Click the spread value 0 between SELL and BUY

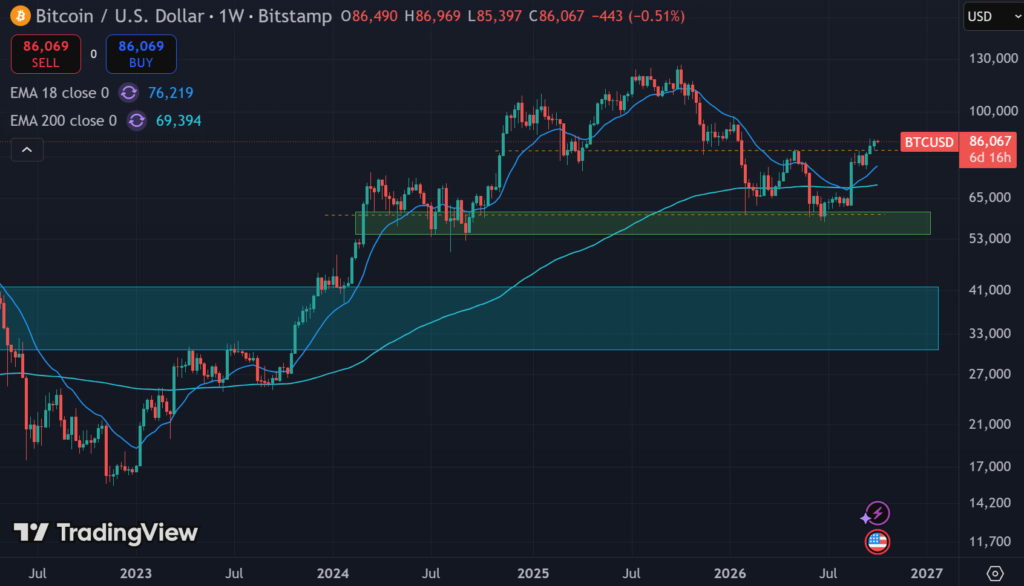click(93, 54)
